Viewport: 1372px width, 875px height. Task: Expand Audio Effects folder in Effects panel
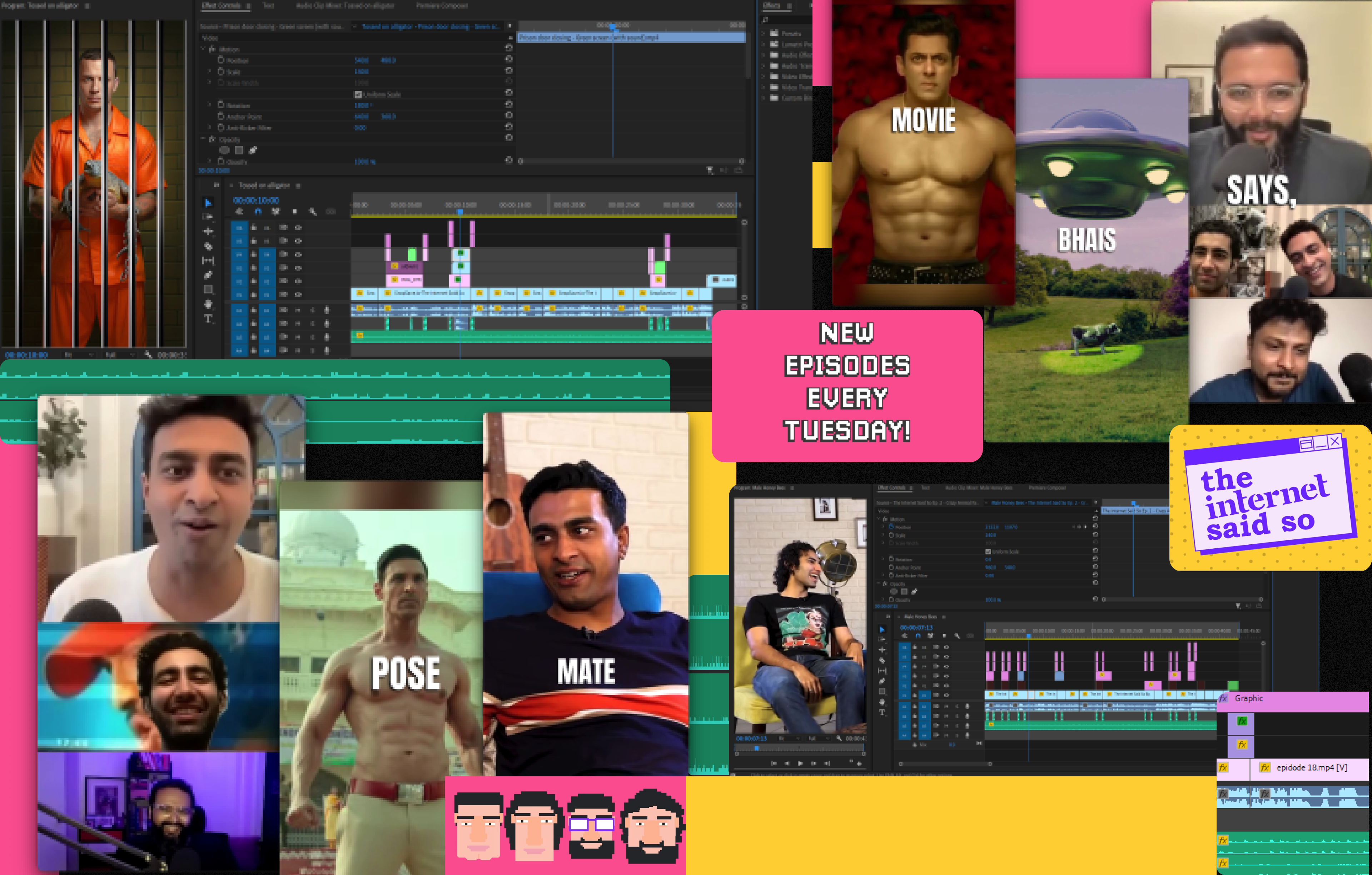(764, 55)
